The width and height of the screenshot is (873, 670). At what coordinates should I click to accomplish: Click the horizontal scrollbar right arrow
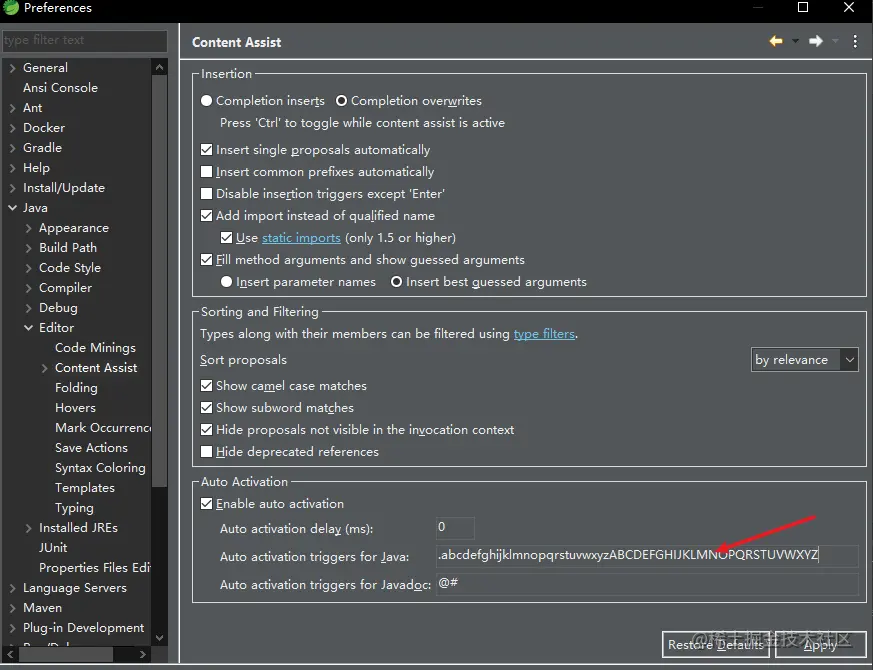coord(143,654)
